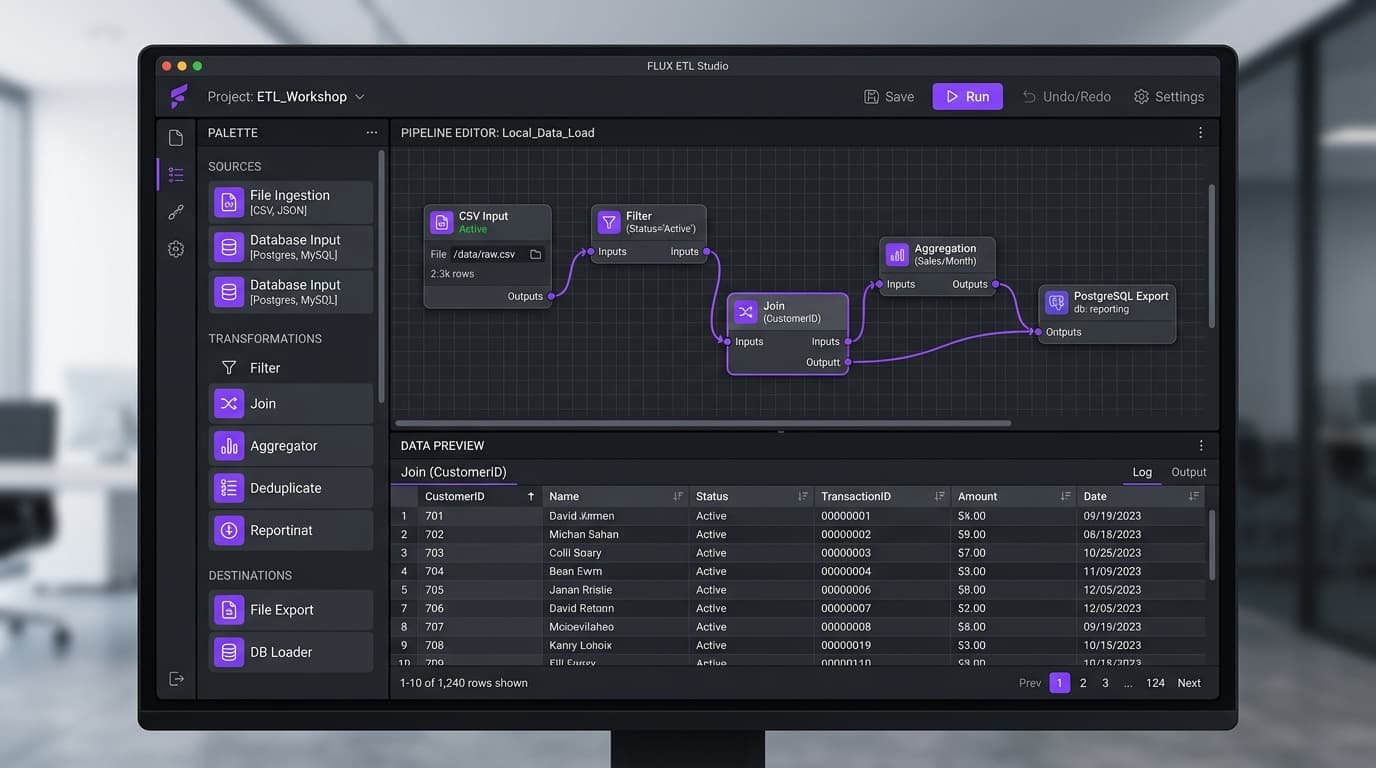Open Settings from the top bar
This screenshot has height=768, width=1376.
(1169, 97)
